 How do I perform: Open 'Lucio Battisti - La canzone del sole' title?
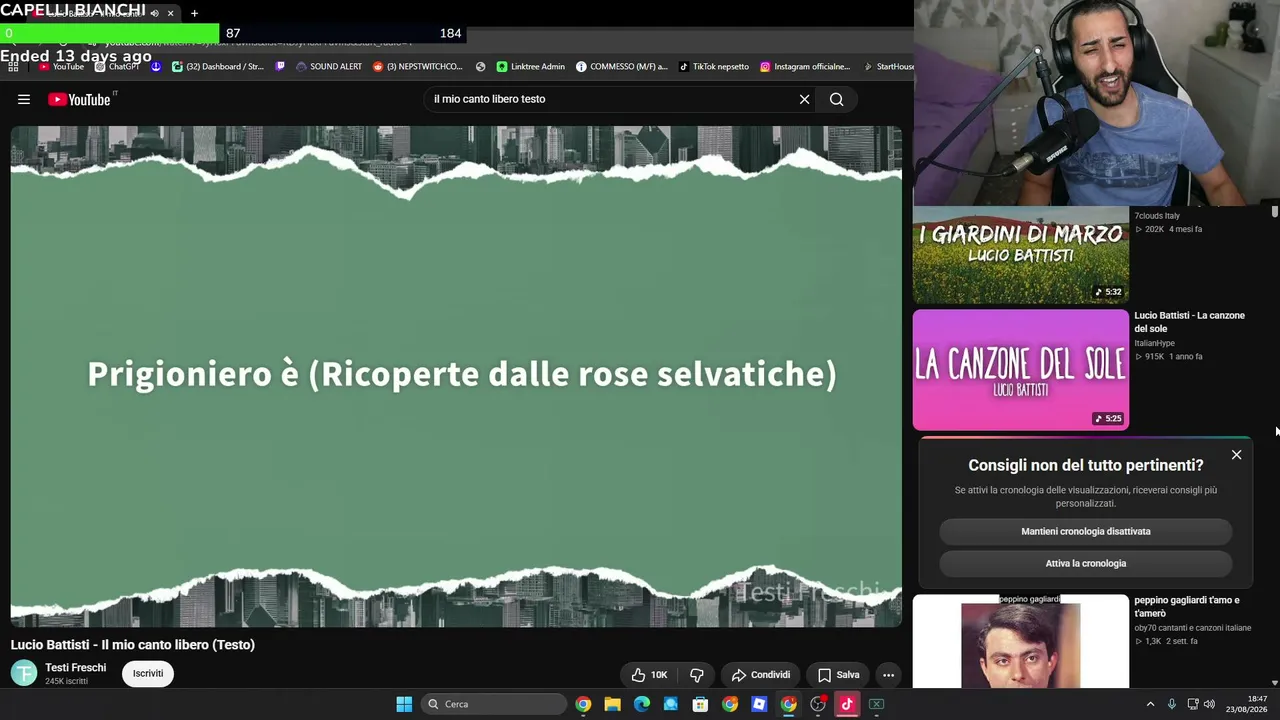click(1189, 322)
